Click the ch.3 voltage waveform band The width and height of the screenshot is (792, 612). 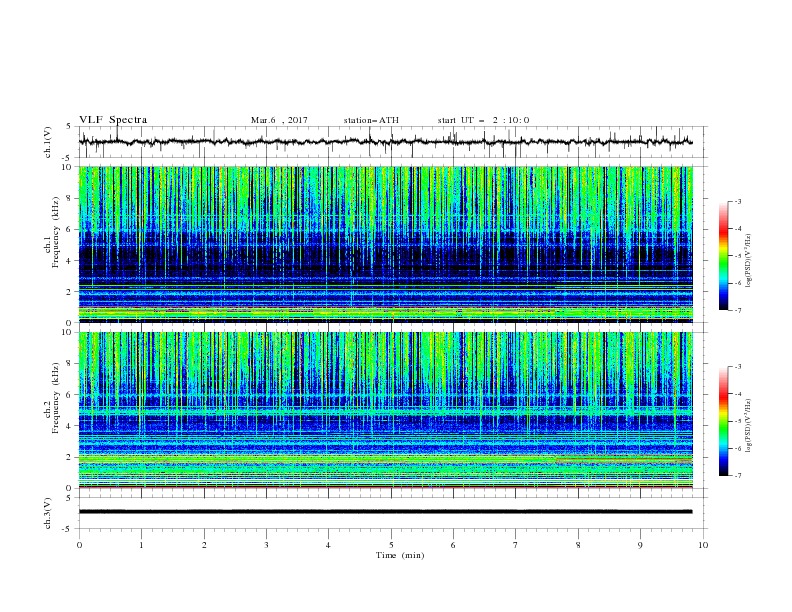386,512
